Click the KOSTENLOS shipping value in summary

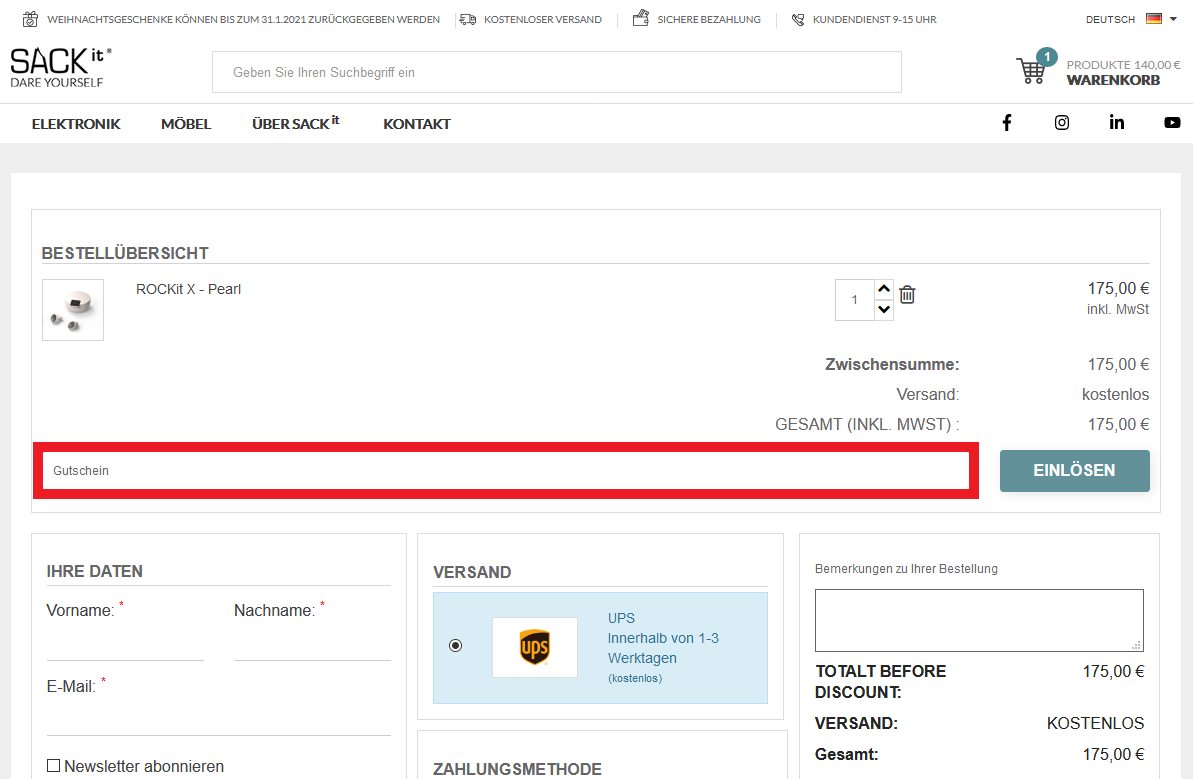[x=1095, y=723]
